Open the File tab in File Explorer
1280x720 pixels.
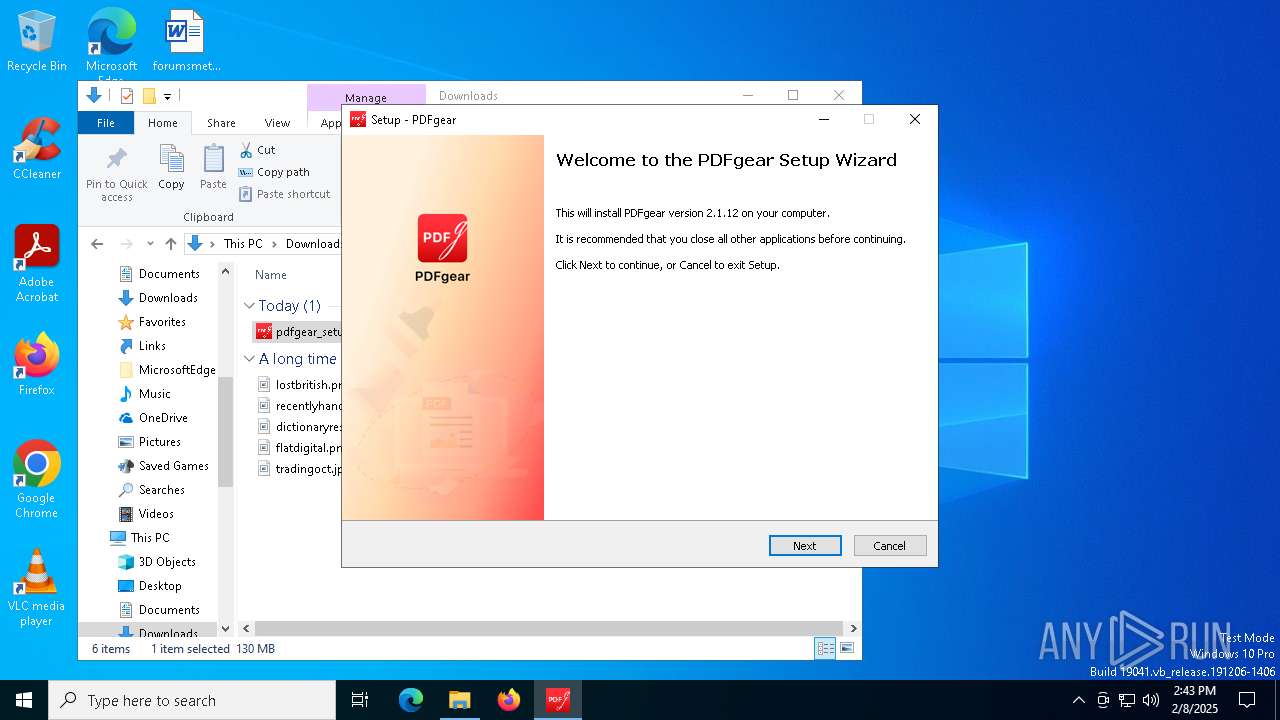pos(106,123)
